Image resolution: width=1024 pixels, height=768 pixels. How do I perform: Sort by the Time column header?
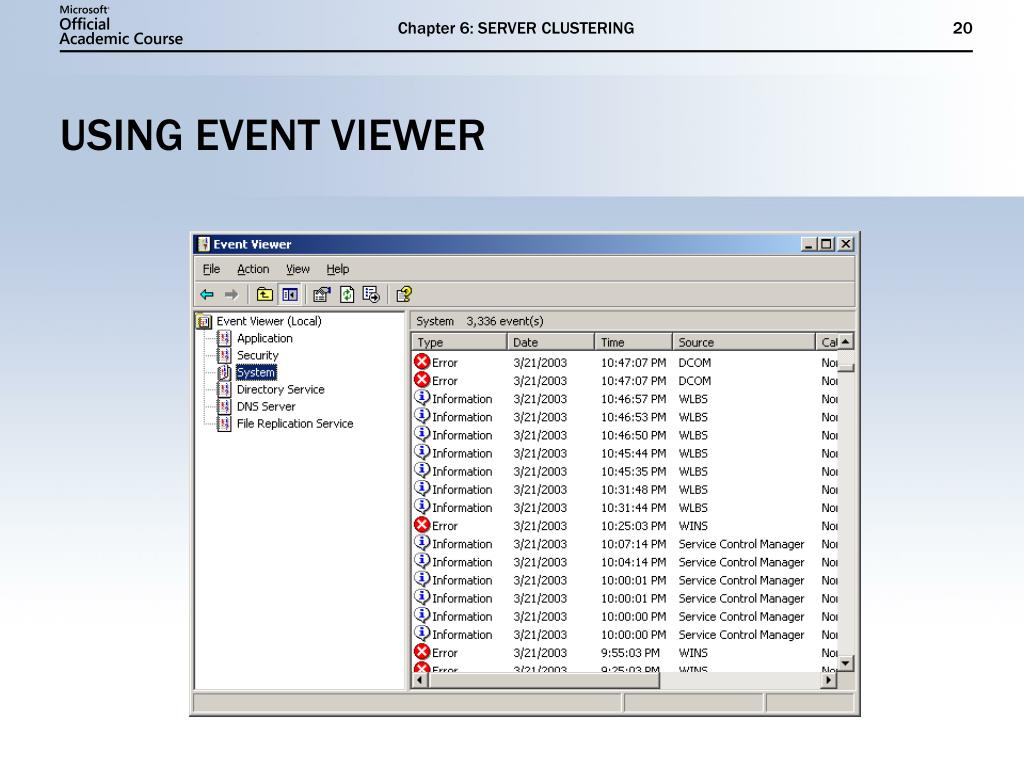633,342
